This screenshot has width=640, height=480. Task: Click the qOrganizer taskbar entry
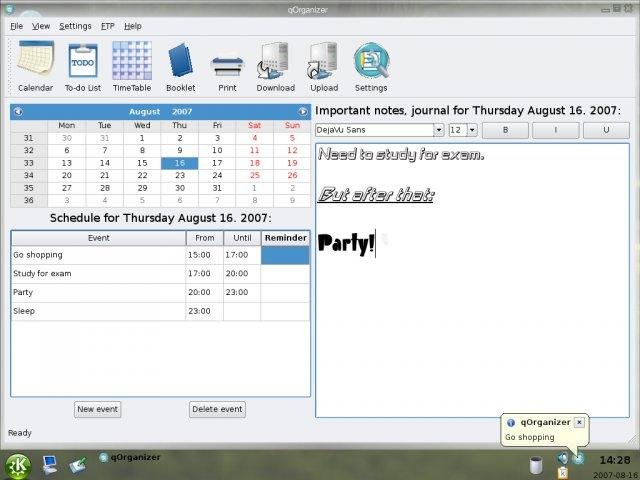coord(130,458)
